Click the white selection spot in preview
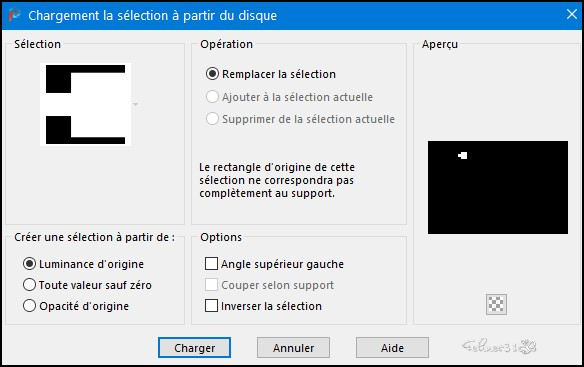Screen dimensions: 584x367 click(463, 155)
